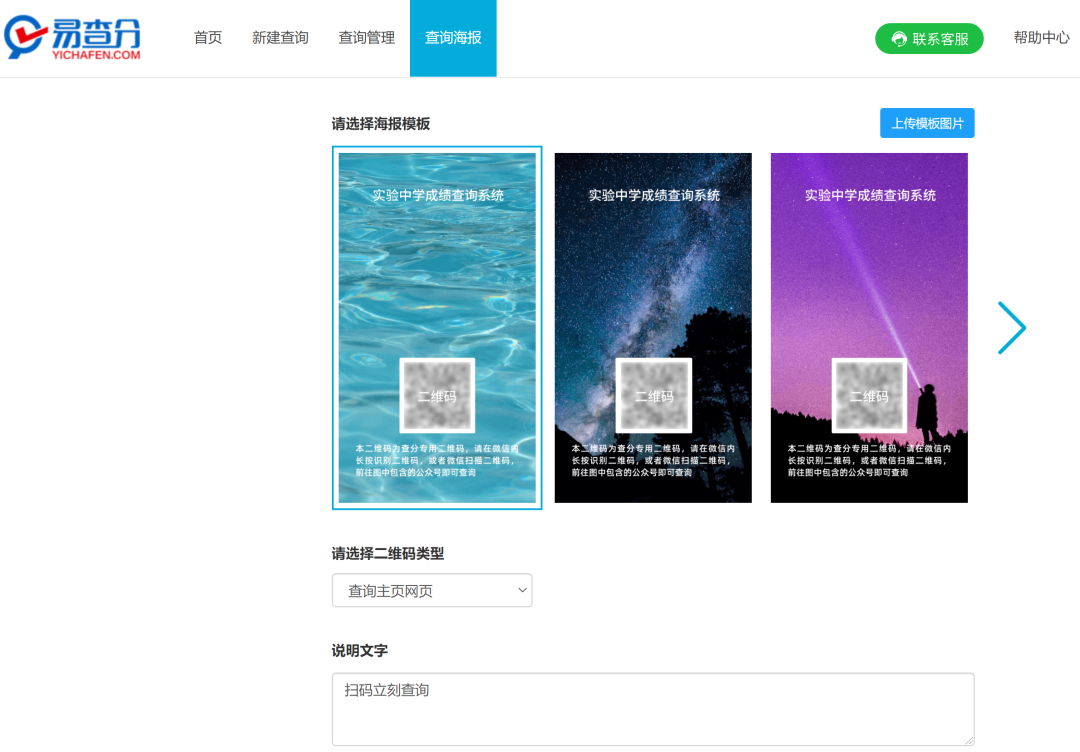The height and width of the screenshot is (752, 1080).
Task: Open the 帮助中心 help link
Action: 1041,38
